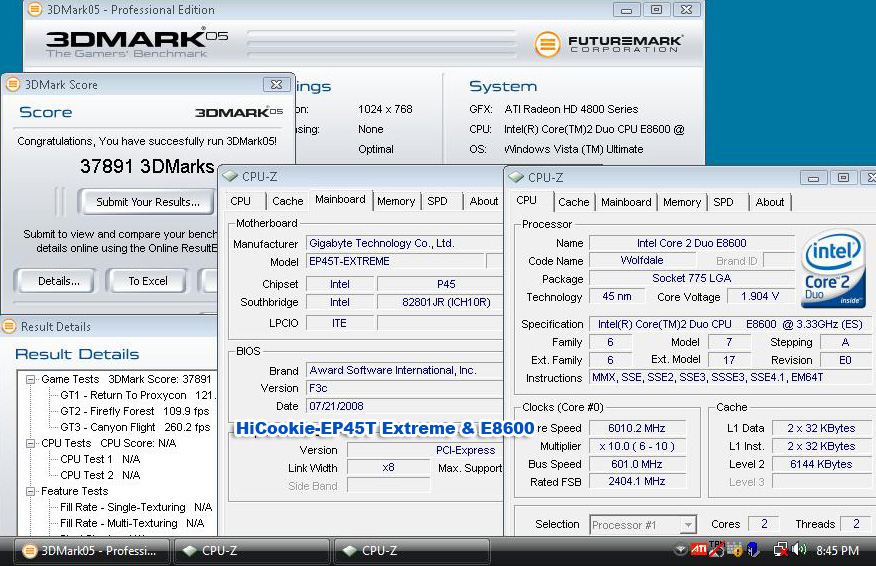Click the 601.0 MHz bus speed value
876x566 pixels.
click(637, 464)
